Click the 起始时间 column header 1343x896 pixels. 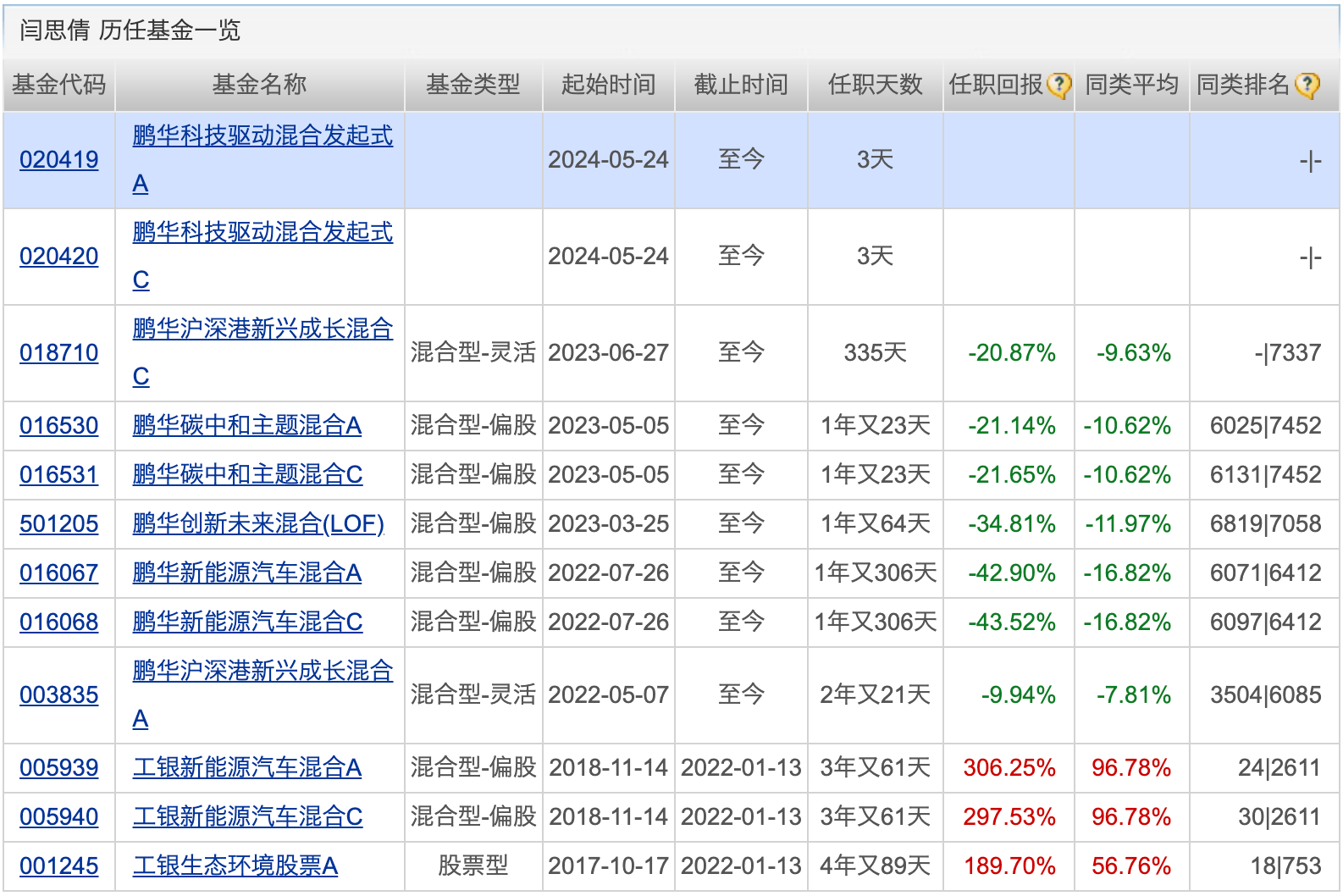coord(609,85)
